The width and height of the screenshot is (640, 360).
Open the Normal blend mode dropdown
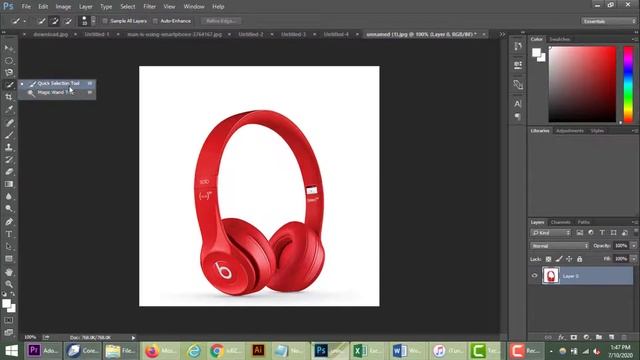[x=560, y=246]
